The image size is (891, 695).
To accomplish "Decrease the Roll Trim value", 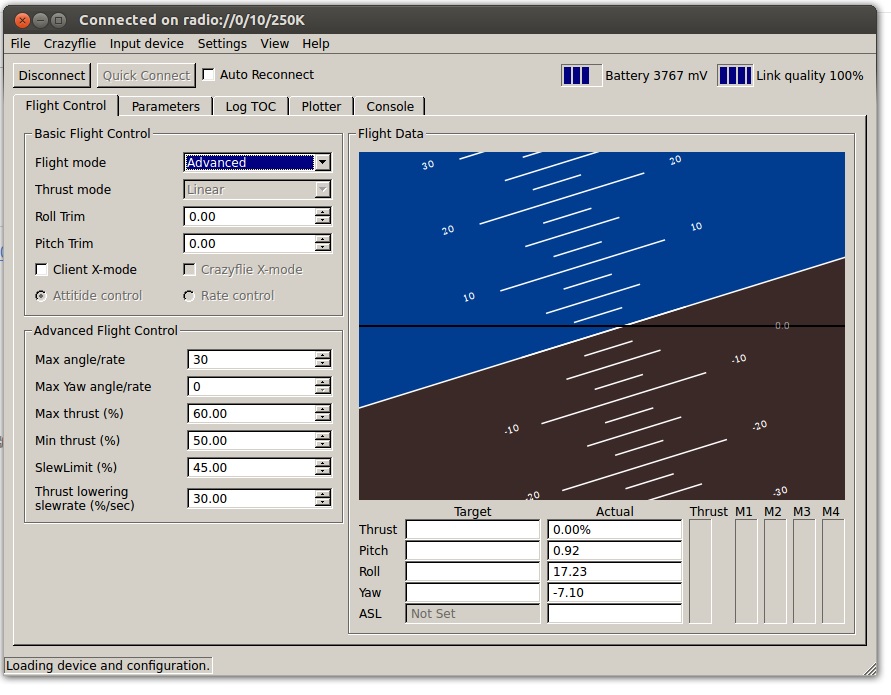I will [x=322, y=220].
